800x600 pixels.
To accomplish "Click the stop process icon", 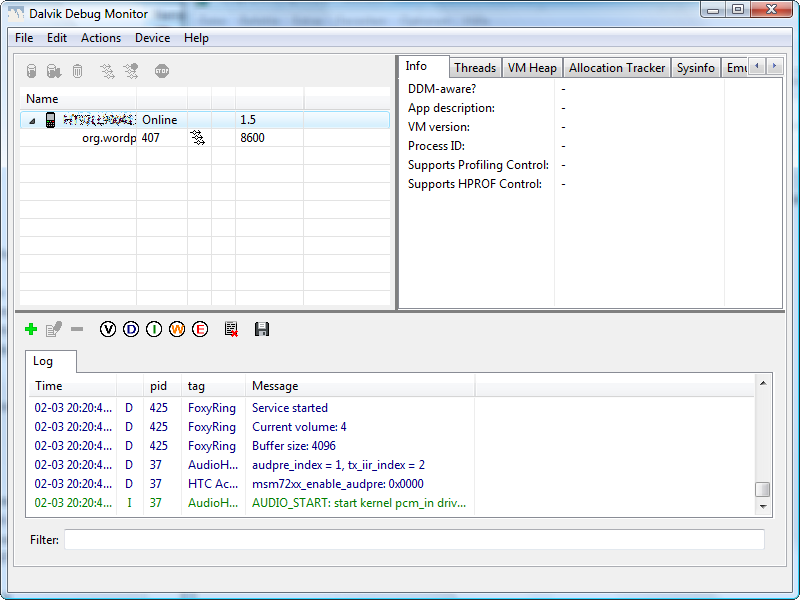I will (x=162, y=71).
